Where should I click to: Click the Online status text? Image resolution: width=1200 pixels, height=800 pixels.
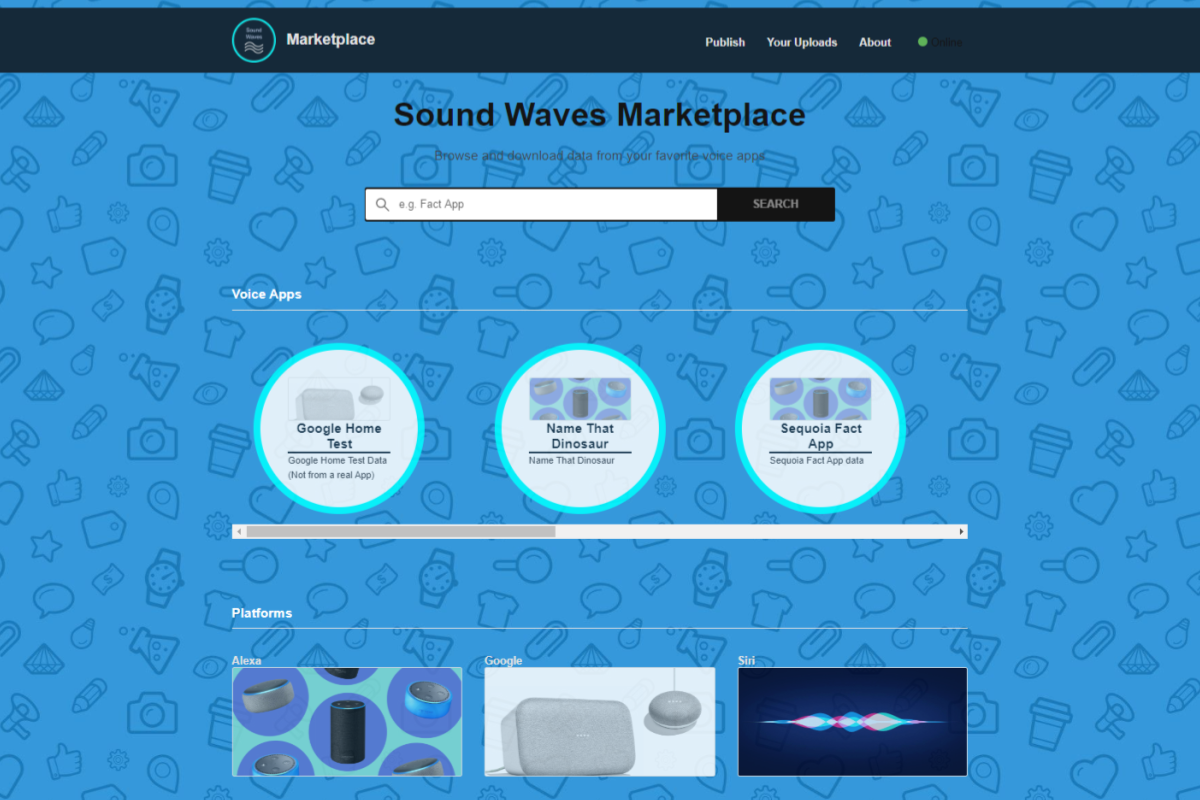tap(948, 42)
